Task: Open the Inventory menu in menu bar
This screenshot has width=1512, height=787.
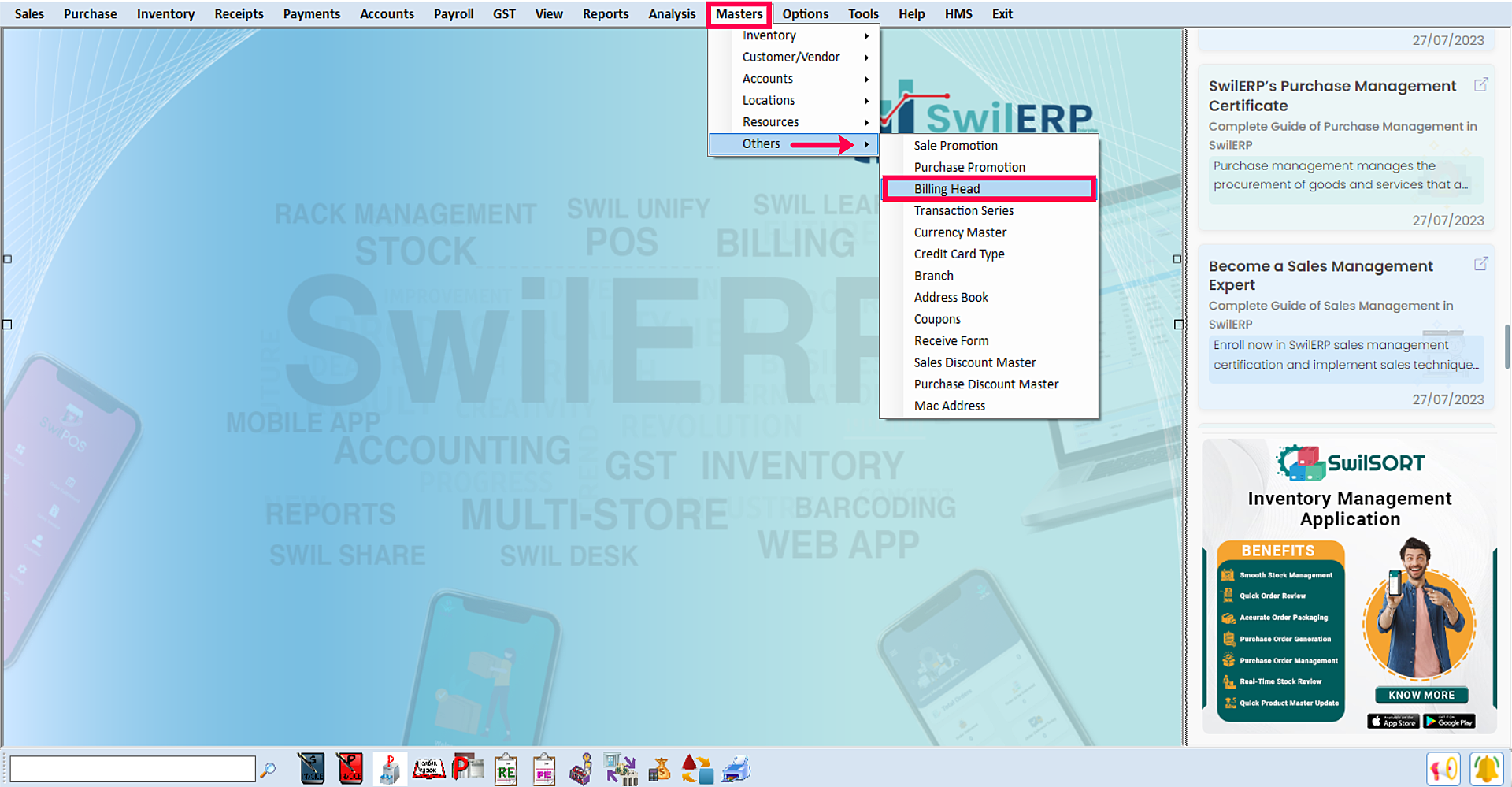Action: tap(165, 14)
